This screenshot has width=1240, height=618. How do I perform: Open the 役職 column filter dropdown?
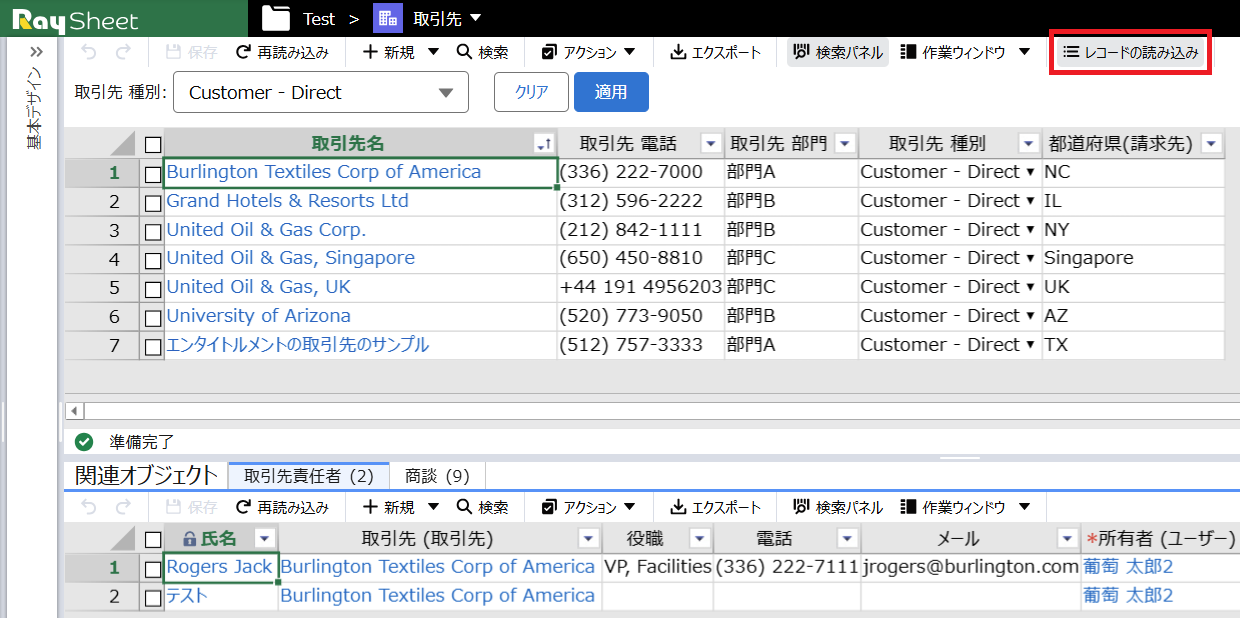click(700, 539)
